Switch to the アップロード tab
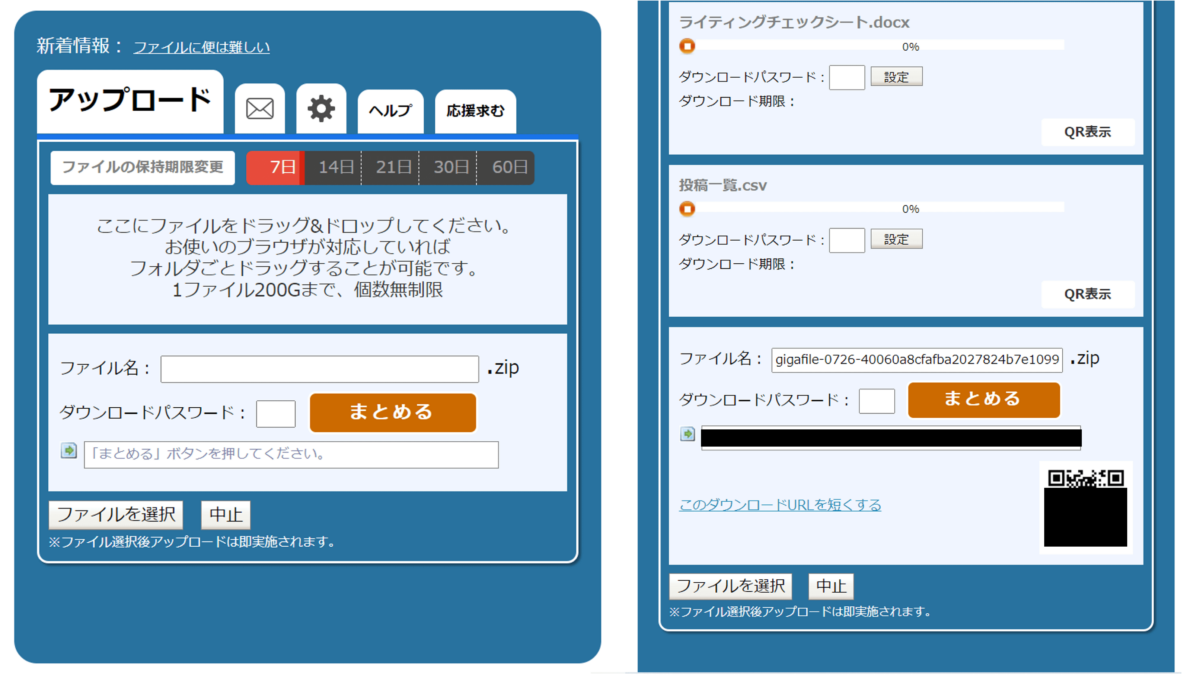 (130, 101)
